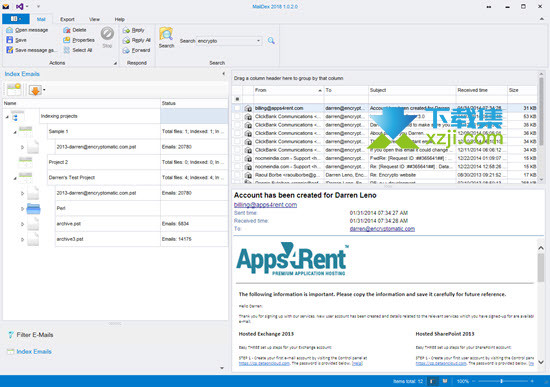This screenshot has width=550, height=387.
Task: Click the orange download arrow toolbar icon
Action: [x=35, y=90]
